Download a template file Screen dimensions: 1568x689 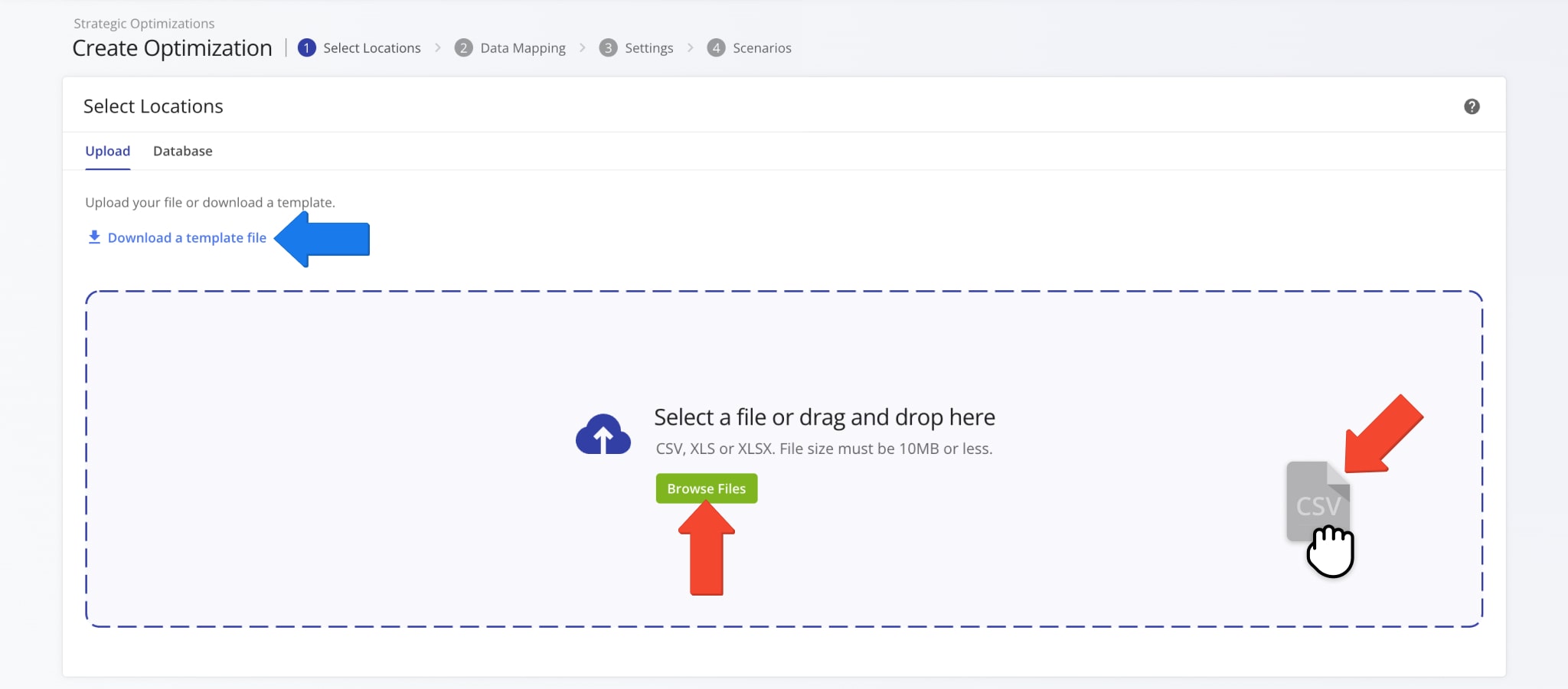187,237
